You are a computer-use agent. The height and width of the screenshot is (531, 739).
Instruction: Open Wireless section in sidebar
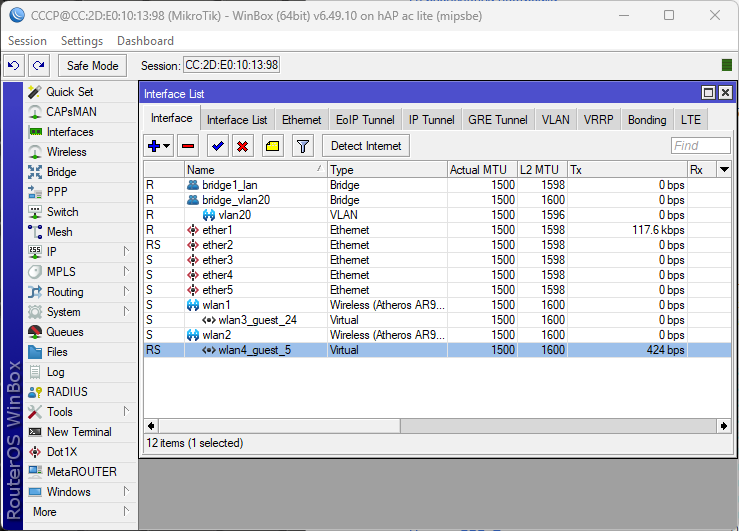coord(80,152)
